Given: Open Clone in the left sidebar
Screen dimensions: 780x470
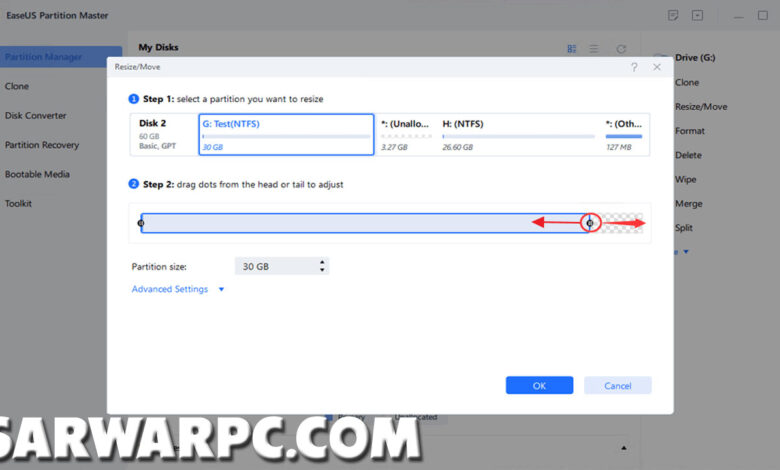Looking at the screenshot, I should 17,86.
